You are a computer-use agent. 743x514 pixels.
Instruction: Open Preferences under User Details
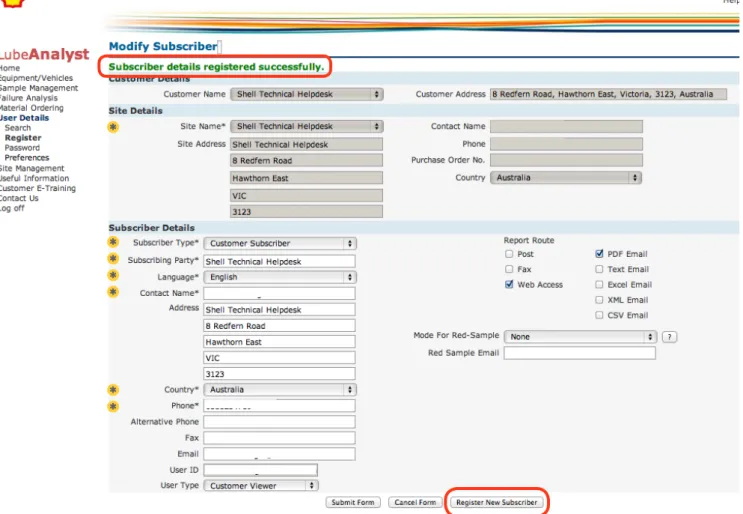click(27, 158)
